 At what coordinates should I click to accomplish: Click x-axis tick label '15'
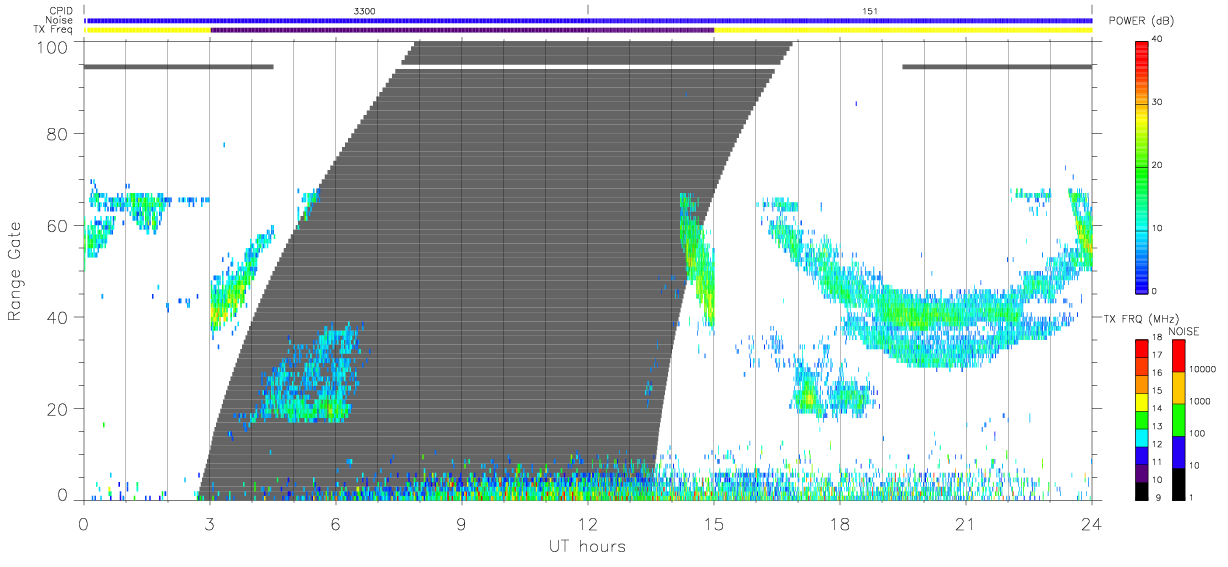tap(714, 523)
